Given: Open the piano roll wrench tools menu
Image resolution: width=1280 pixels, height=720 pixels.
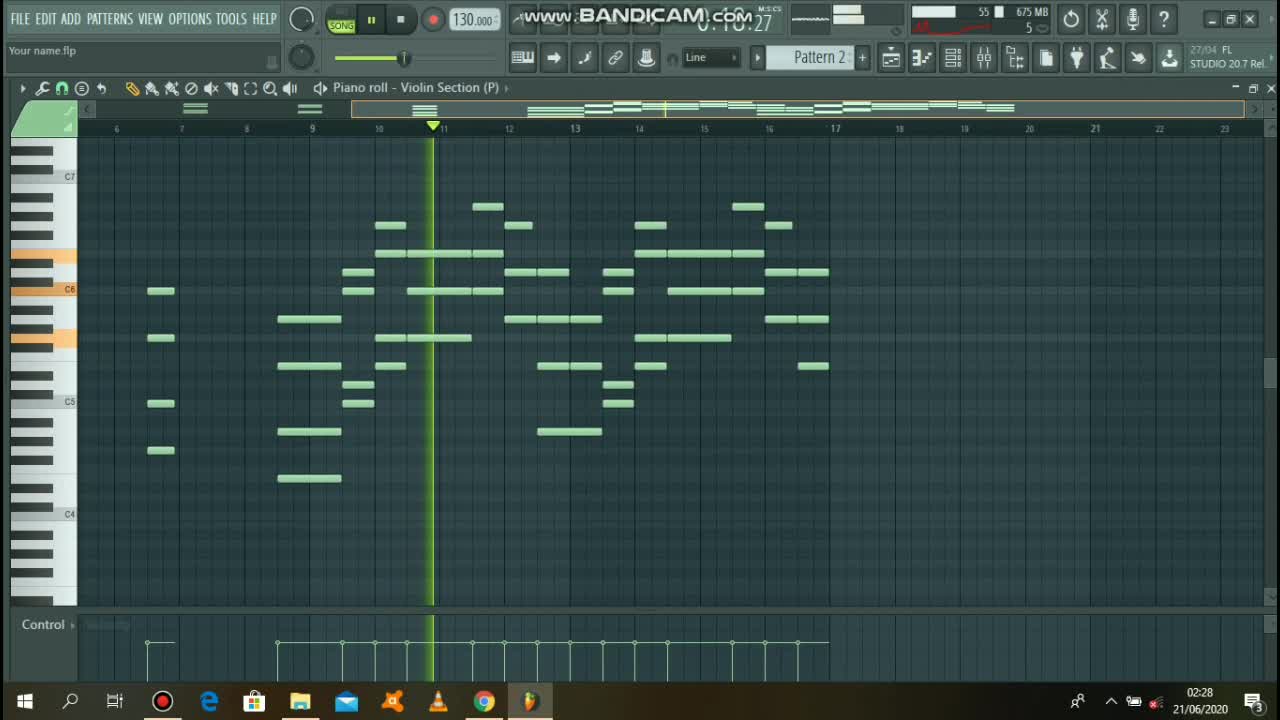Looking at the screenshot, I should [x=42, y=88].
